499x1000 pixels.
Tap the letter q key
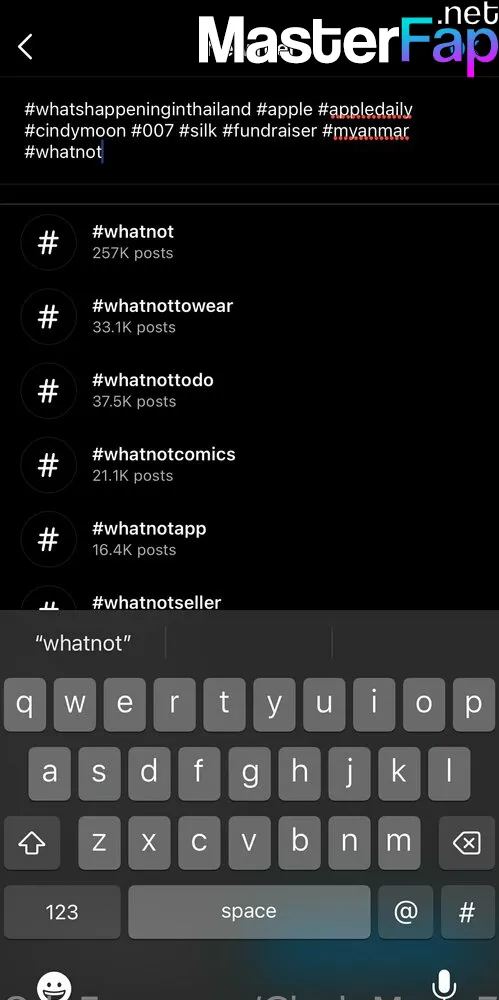25,704
